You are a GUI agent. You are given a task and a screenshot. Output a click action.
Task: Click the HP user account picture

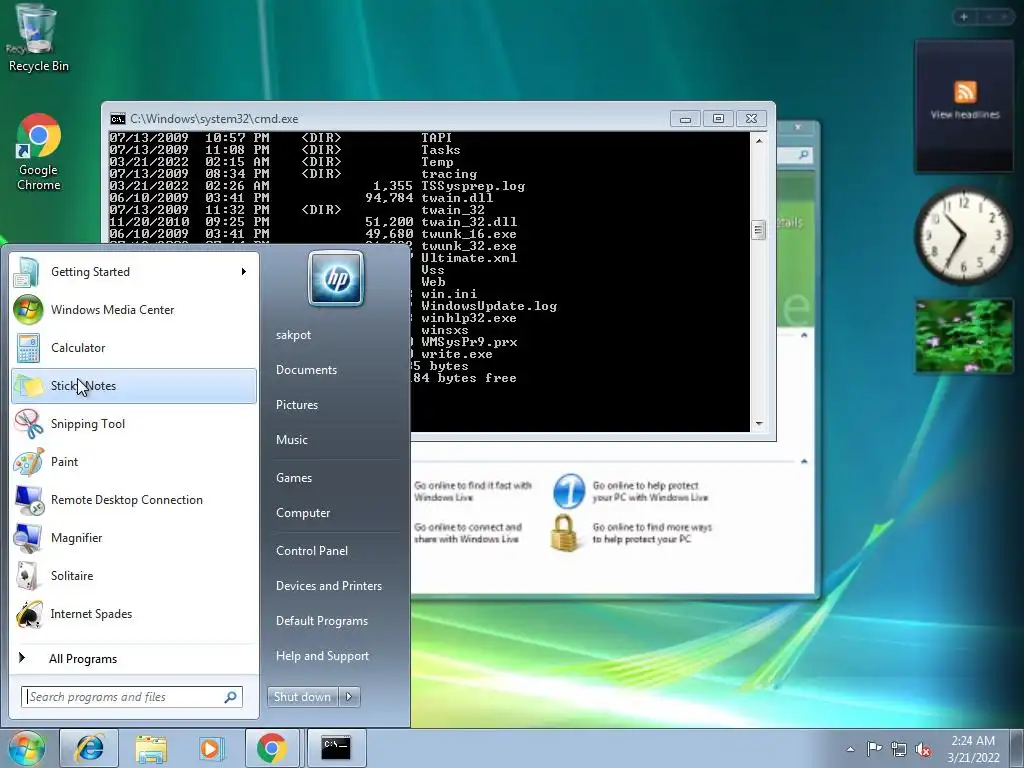tap(336, 278)
